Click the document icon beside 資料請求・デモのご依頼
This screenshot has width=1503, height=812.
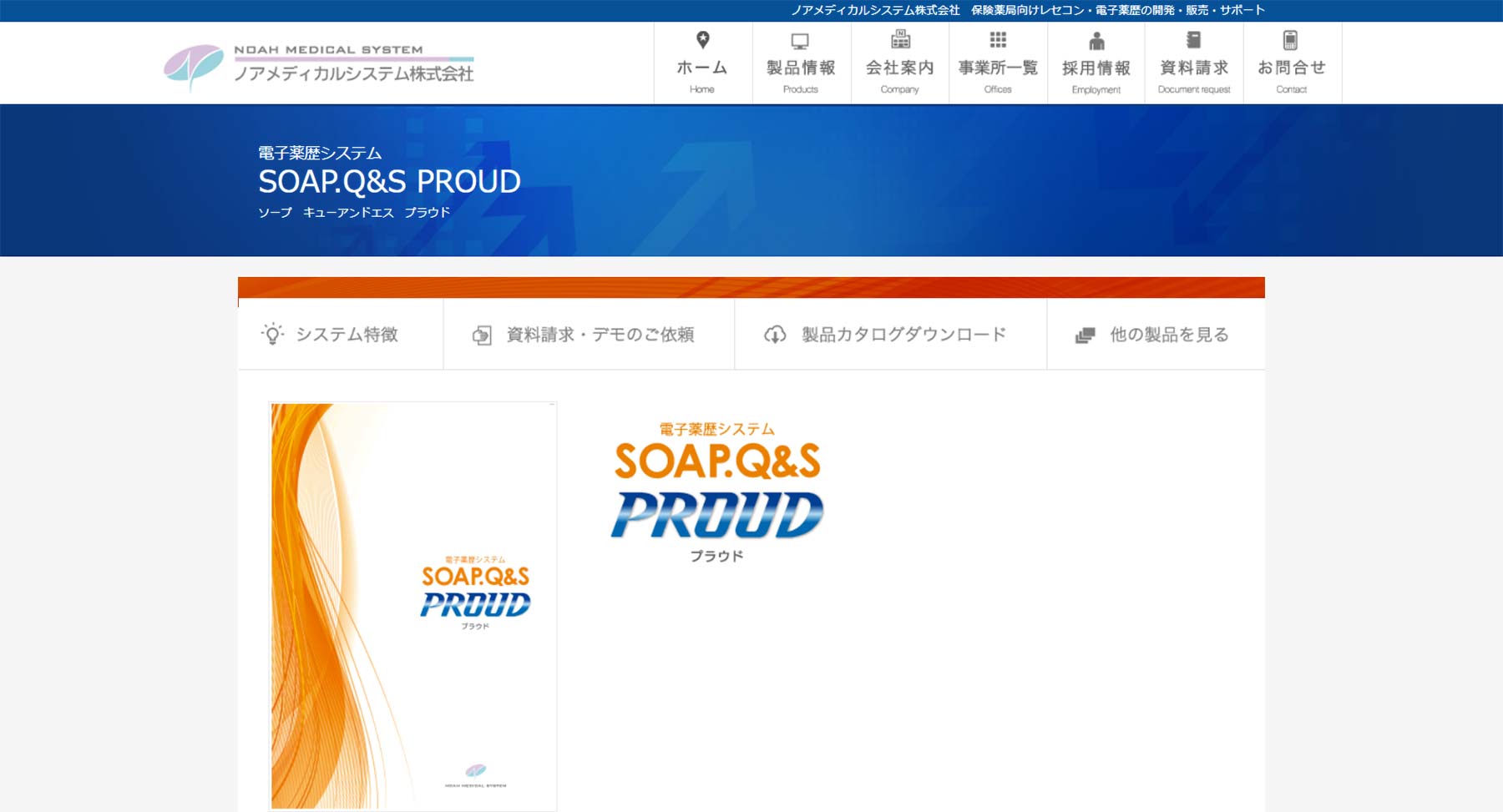pyautogui.click(x=482, y=335)
